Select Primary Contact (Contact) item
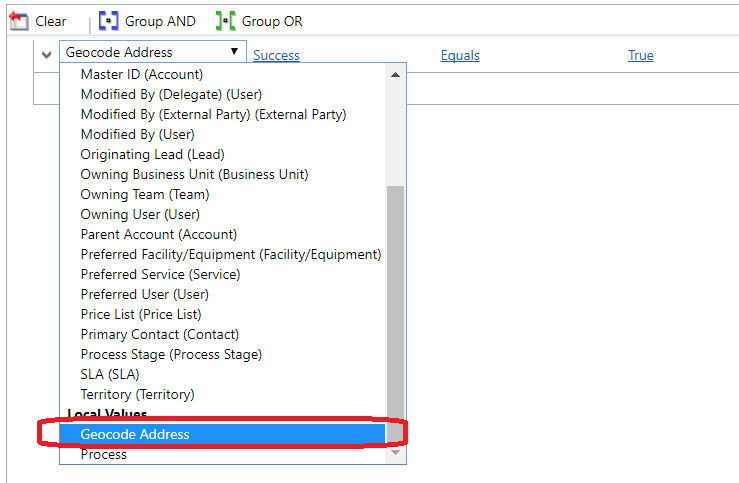 click(x=160, y=334)
